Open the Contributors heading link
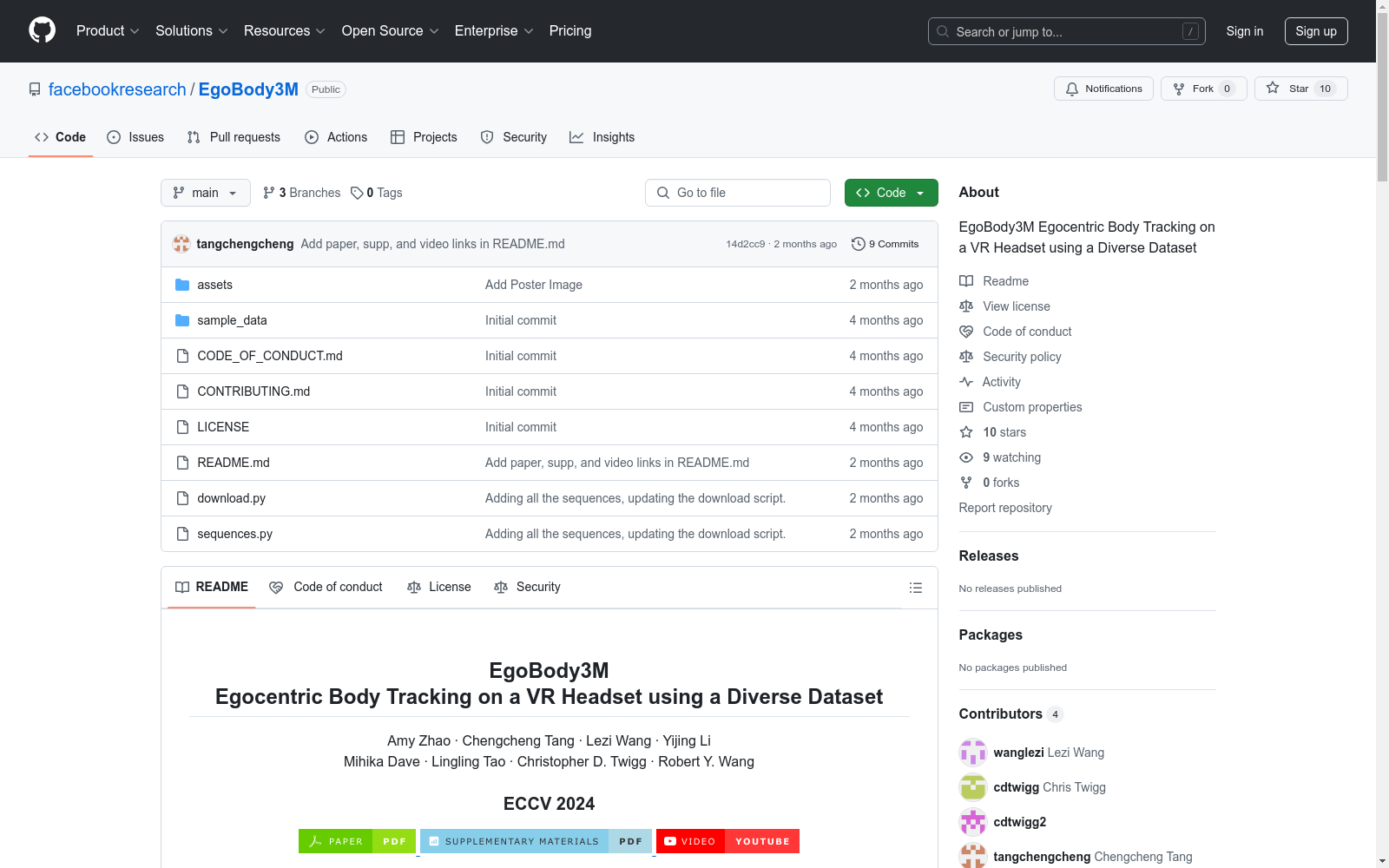Screen dimensions: 1389x868 point(1011,714)
